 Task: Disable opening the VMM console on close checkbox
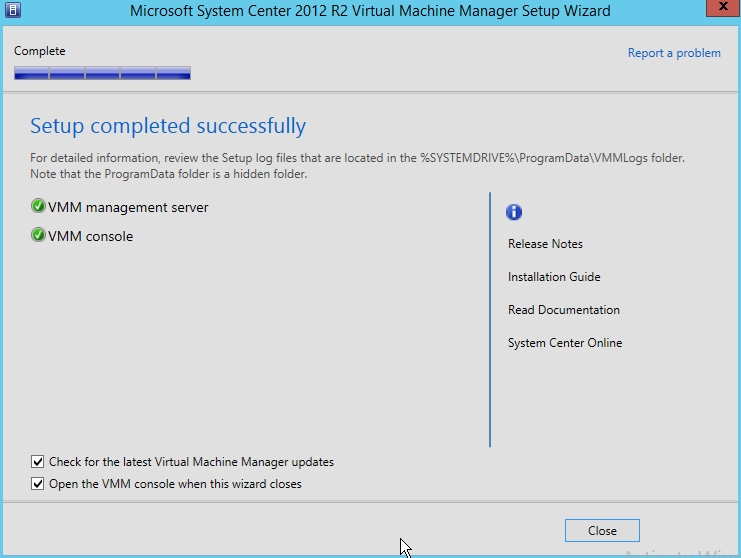click(38, 484)
